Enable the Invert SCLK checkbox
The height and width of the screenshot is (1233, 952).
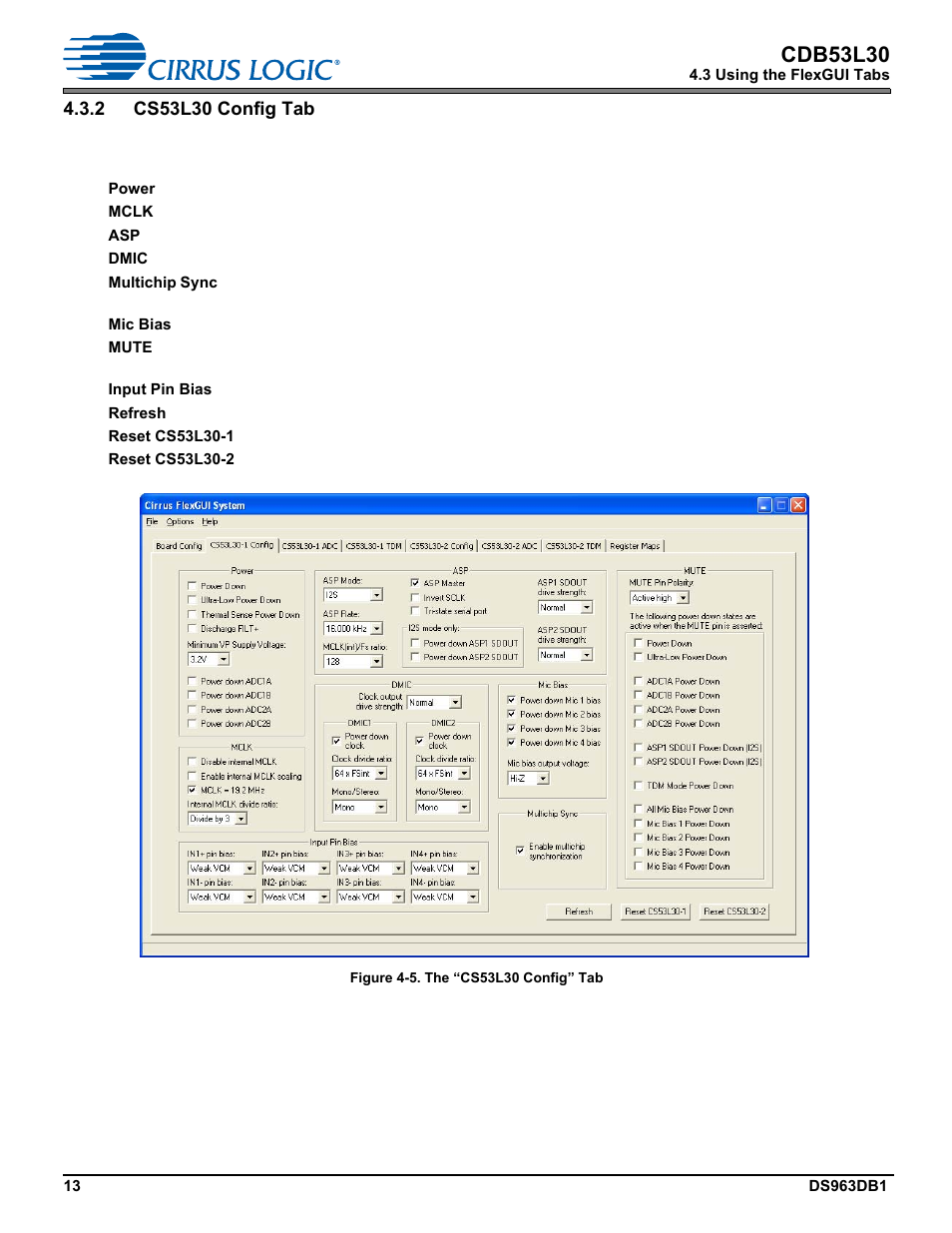(x=415, y=597)
